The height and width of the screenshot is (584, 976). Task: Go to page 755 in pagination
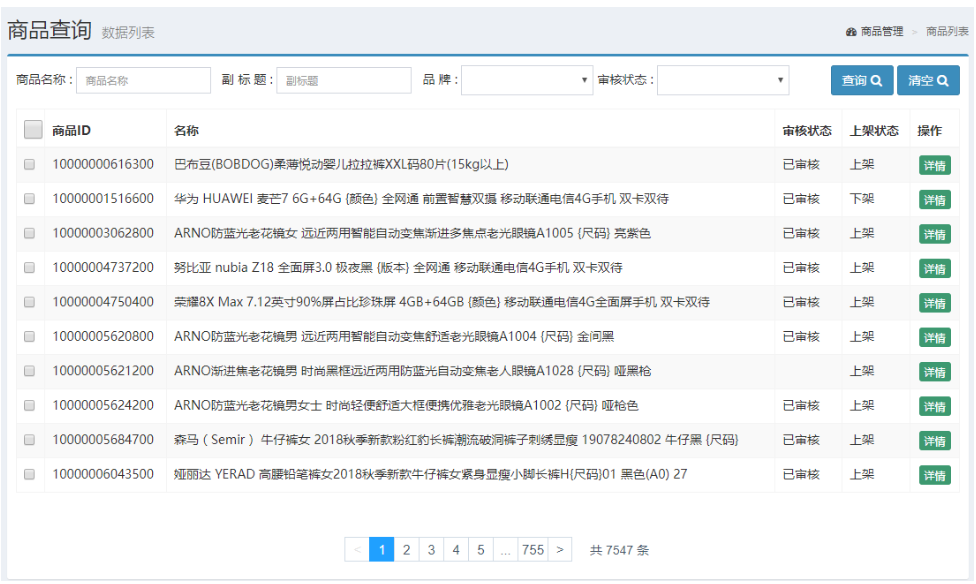(x=533, y=550)
